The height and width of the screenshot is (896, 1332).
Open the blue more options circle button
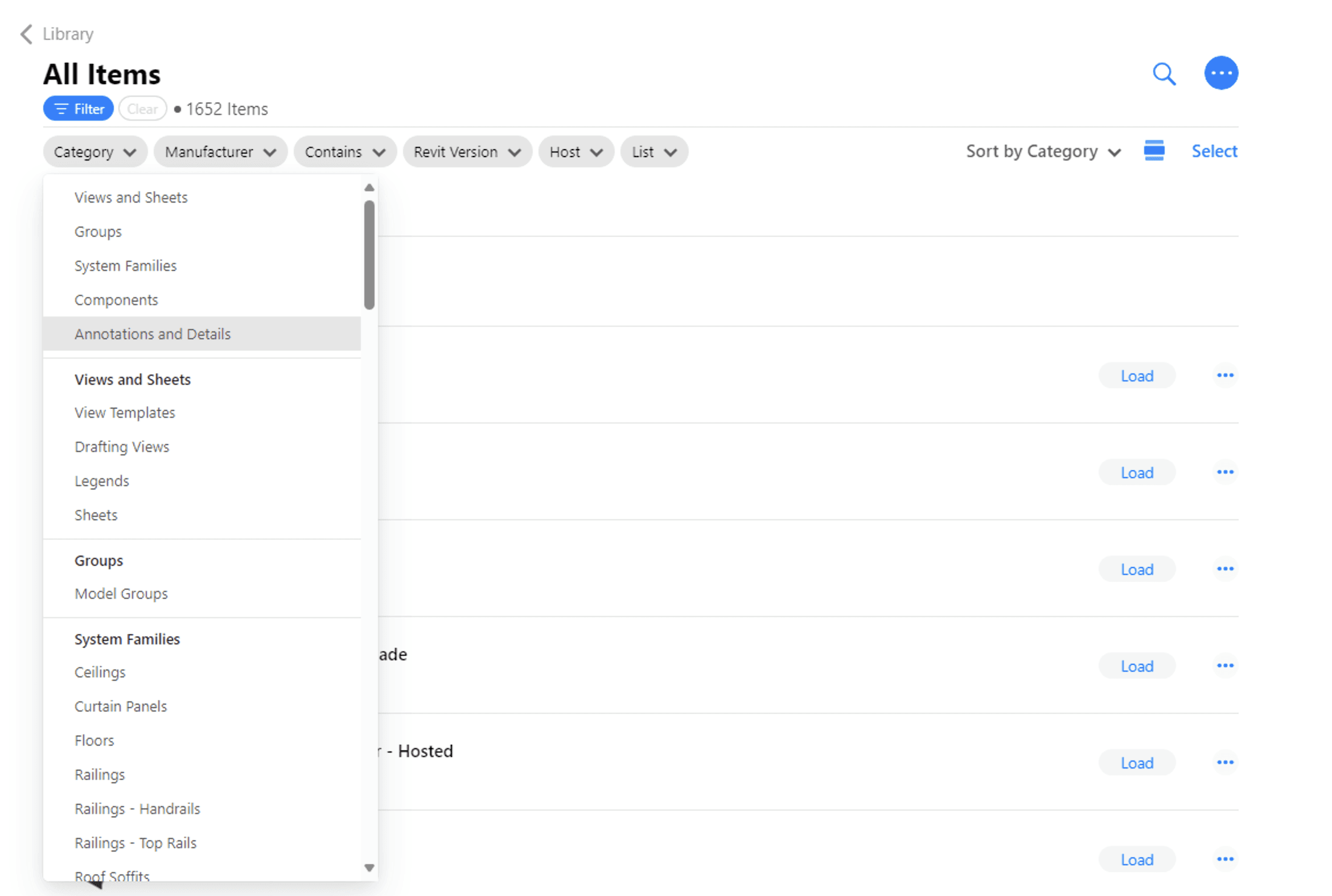[x=1220, y=73]
